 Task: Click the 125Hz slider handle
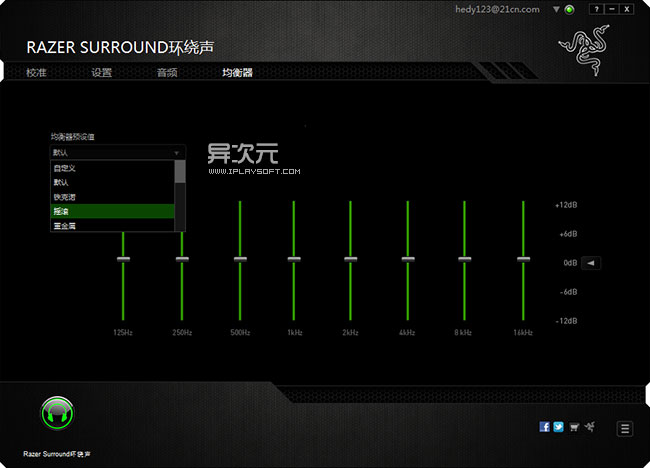[123, 259]
